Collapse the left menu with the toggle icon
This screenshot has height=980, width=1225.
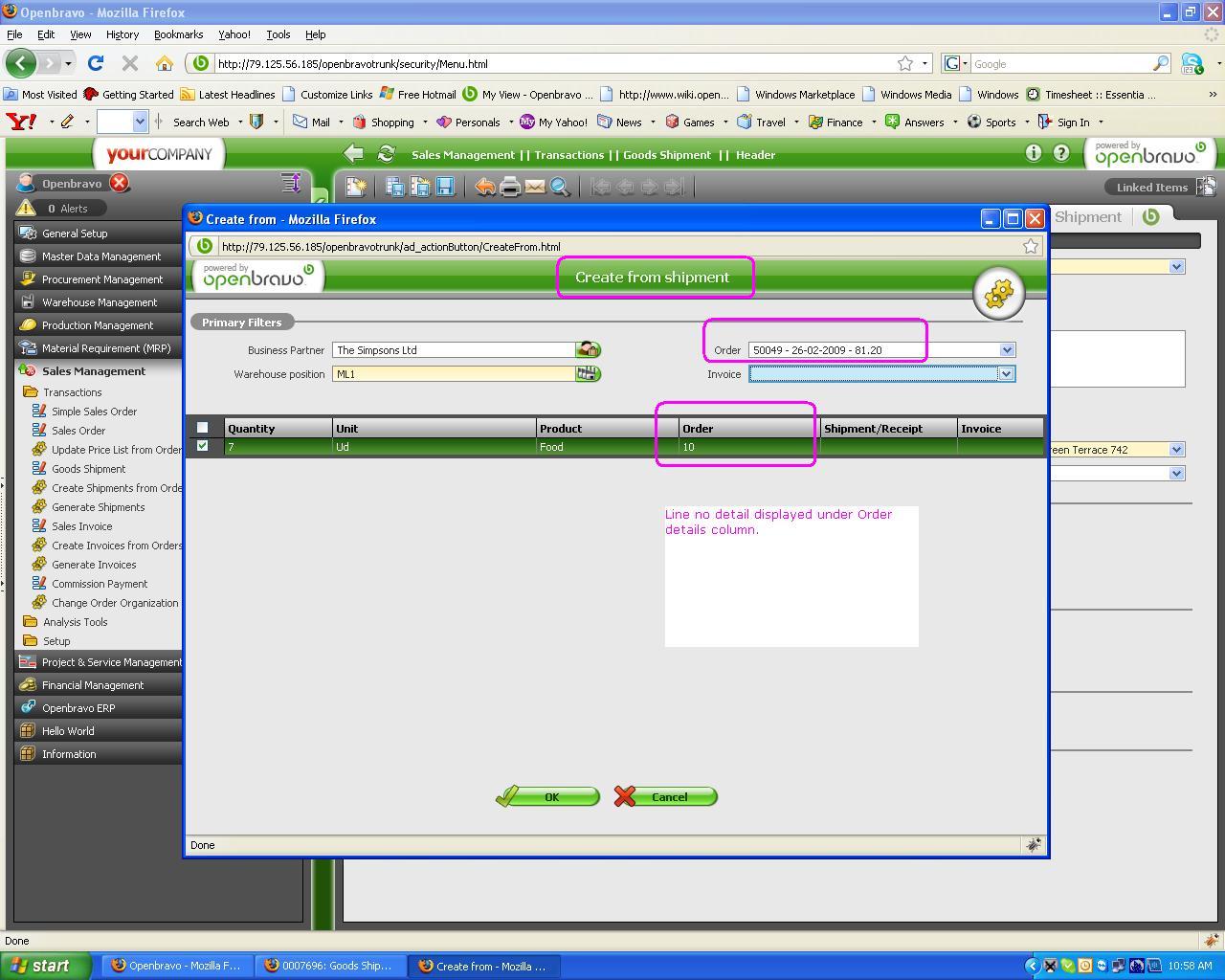pyautogui.click(x=291, y=182)
